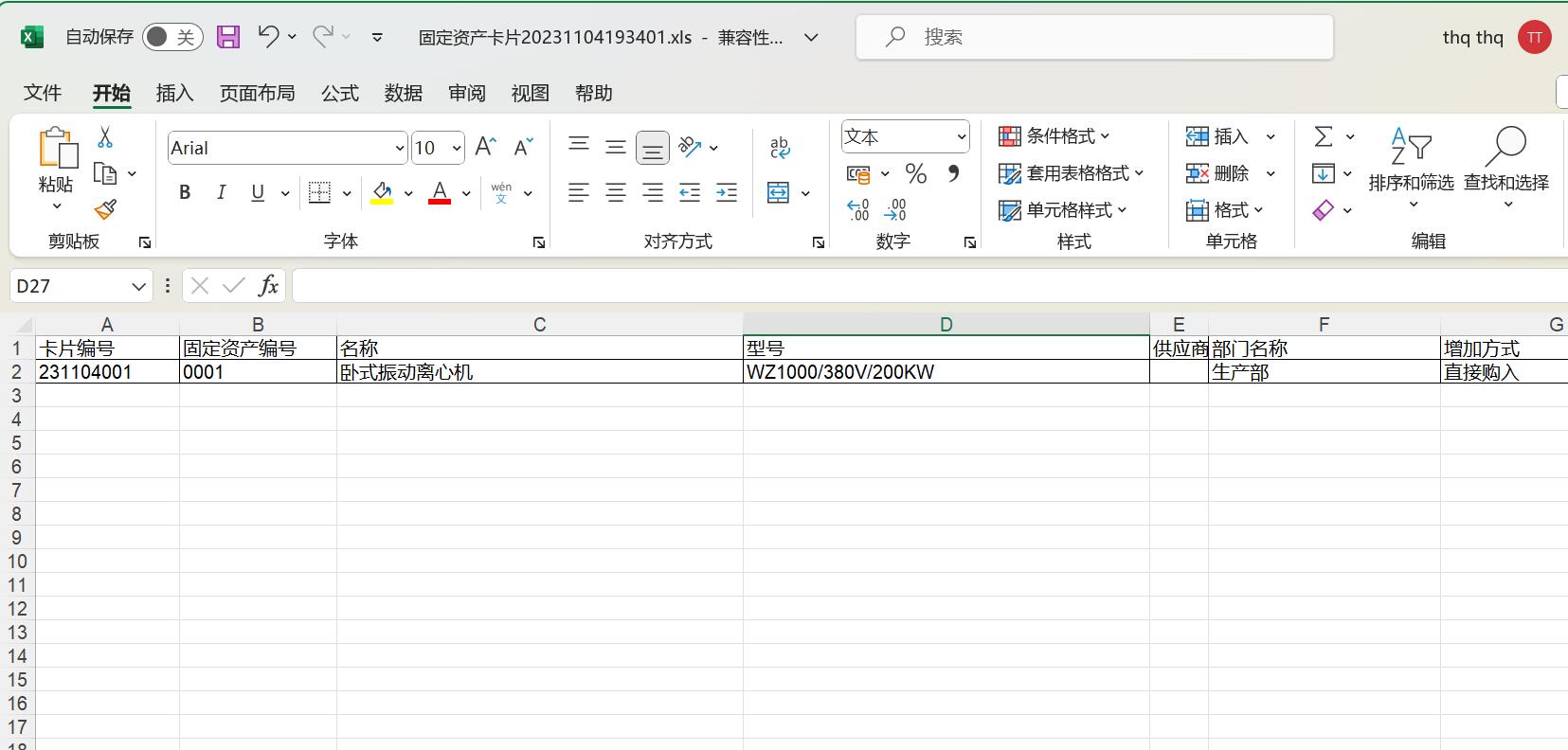Open the Arial font name dropdown
The height and width of the screenshot is (750, 1568).
[x=399, y=149]
